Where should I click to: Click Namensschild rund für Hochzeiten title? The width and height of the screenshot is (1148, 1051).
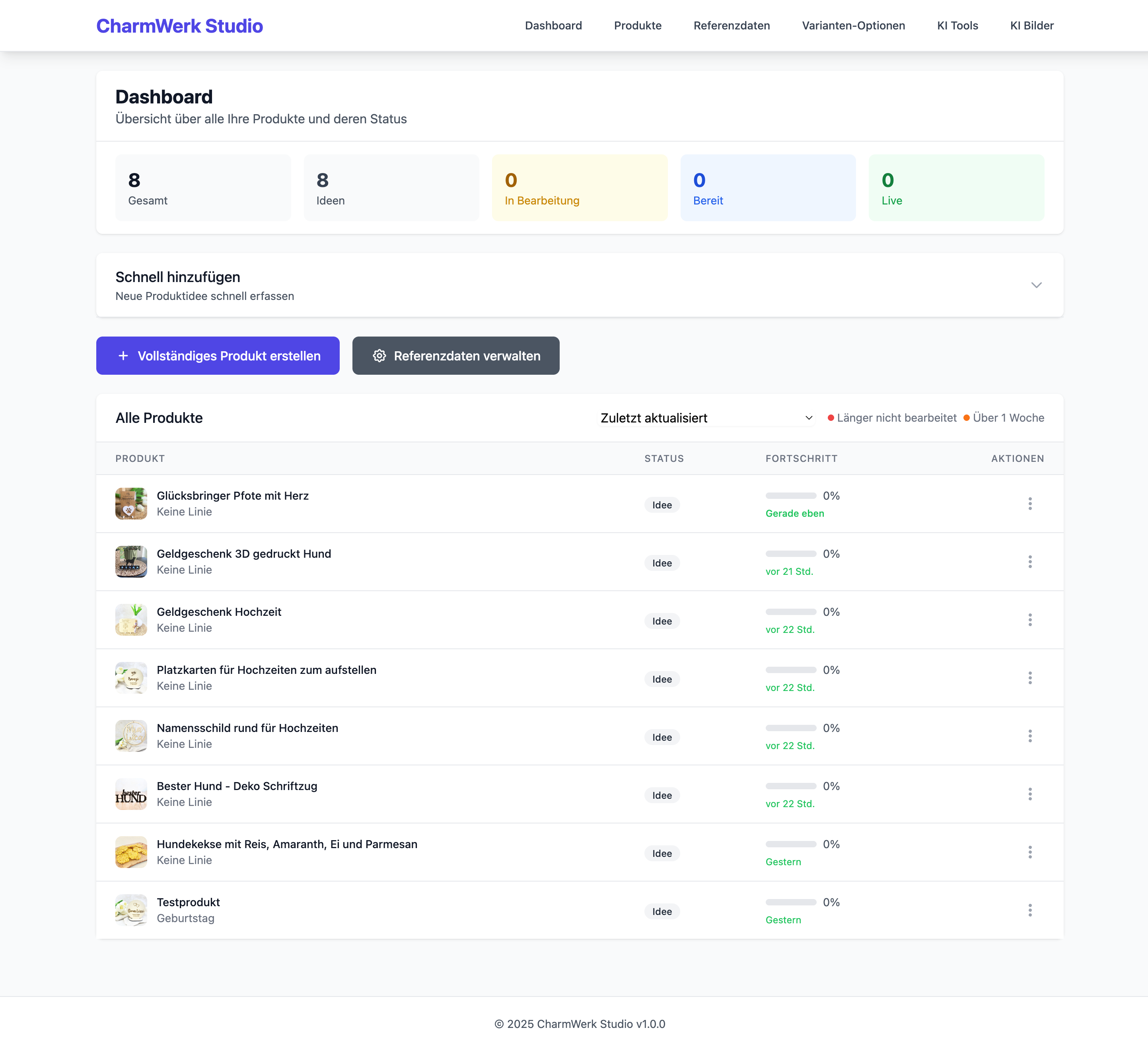point(247,728)
